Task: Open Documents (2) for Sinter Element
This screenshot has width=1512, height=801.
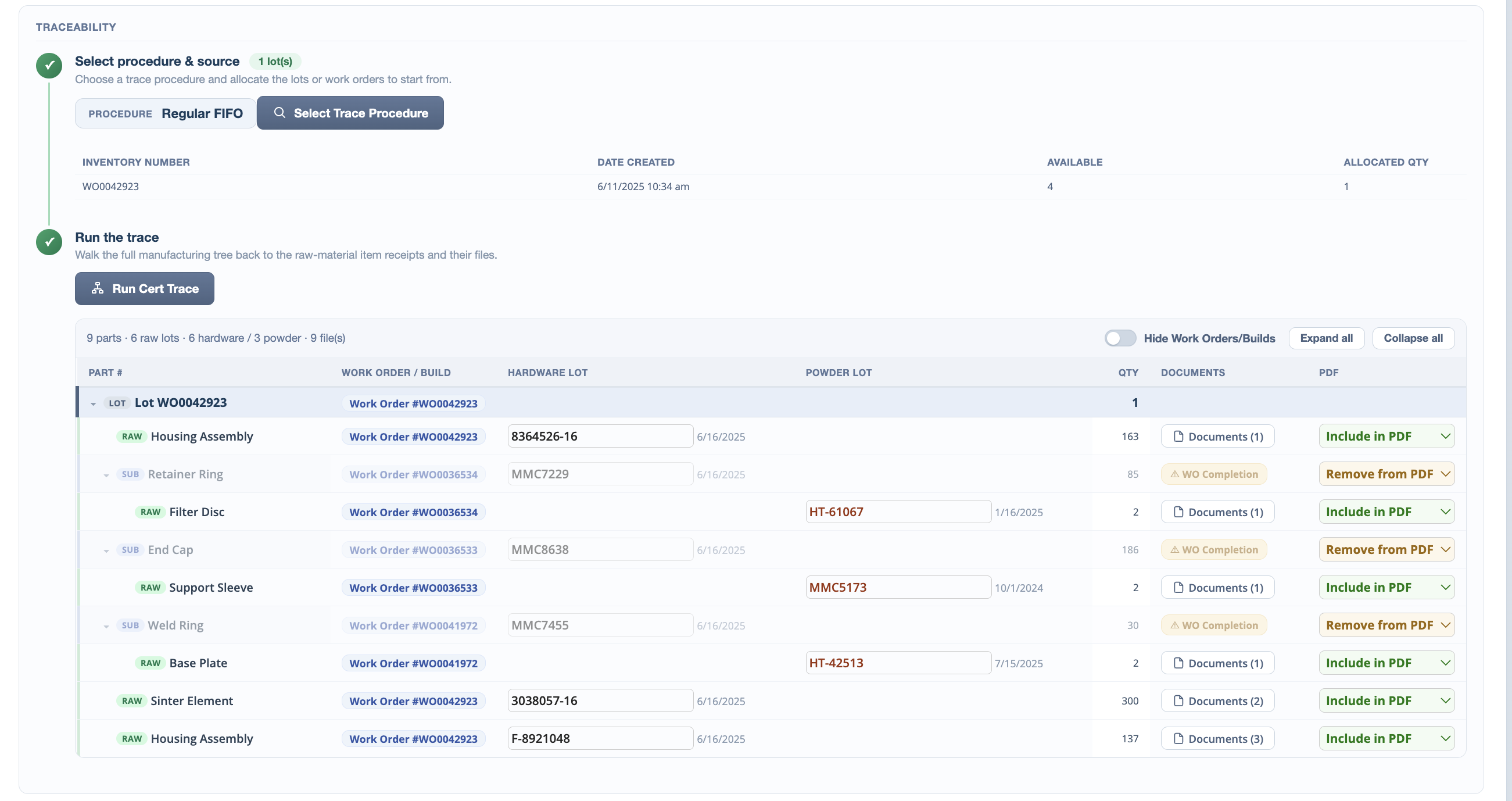Action: [x=1217, y=700]
